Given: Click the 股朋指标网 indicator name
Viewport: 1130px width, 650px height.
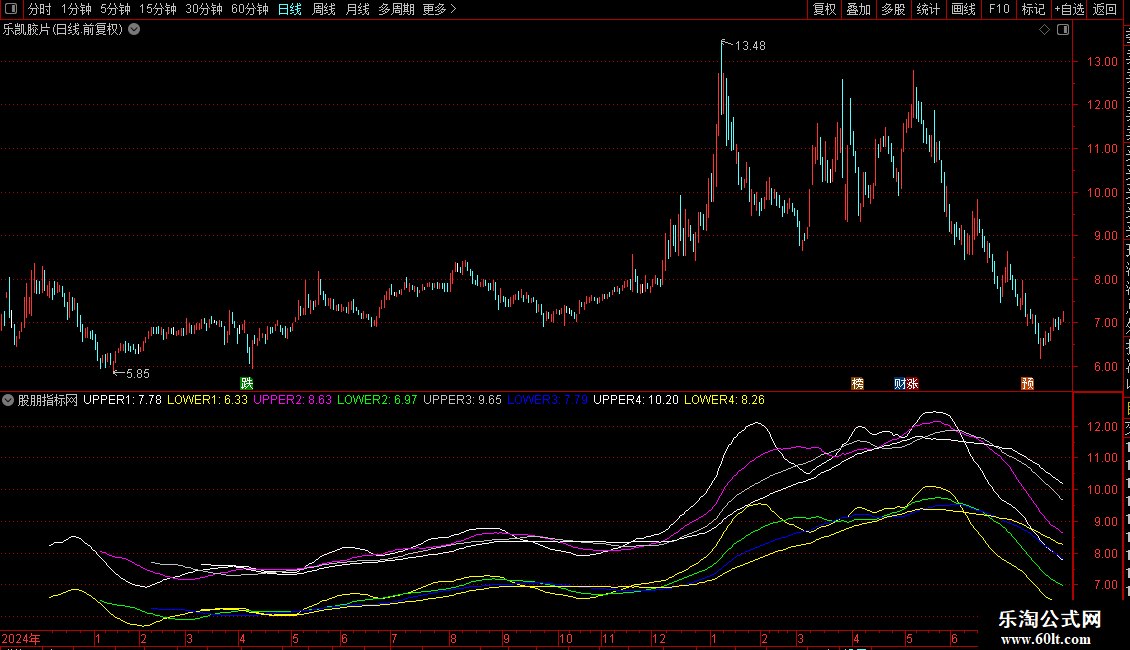Looking at the screenshot, I should point(48,400).
